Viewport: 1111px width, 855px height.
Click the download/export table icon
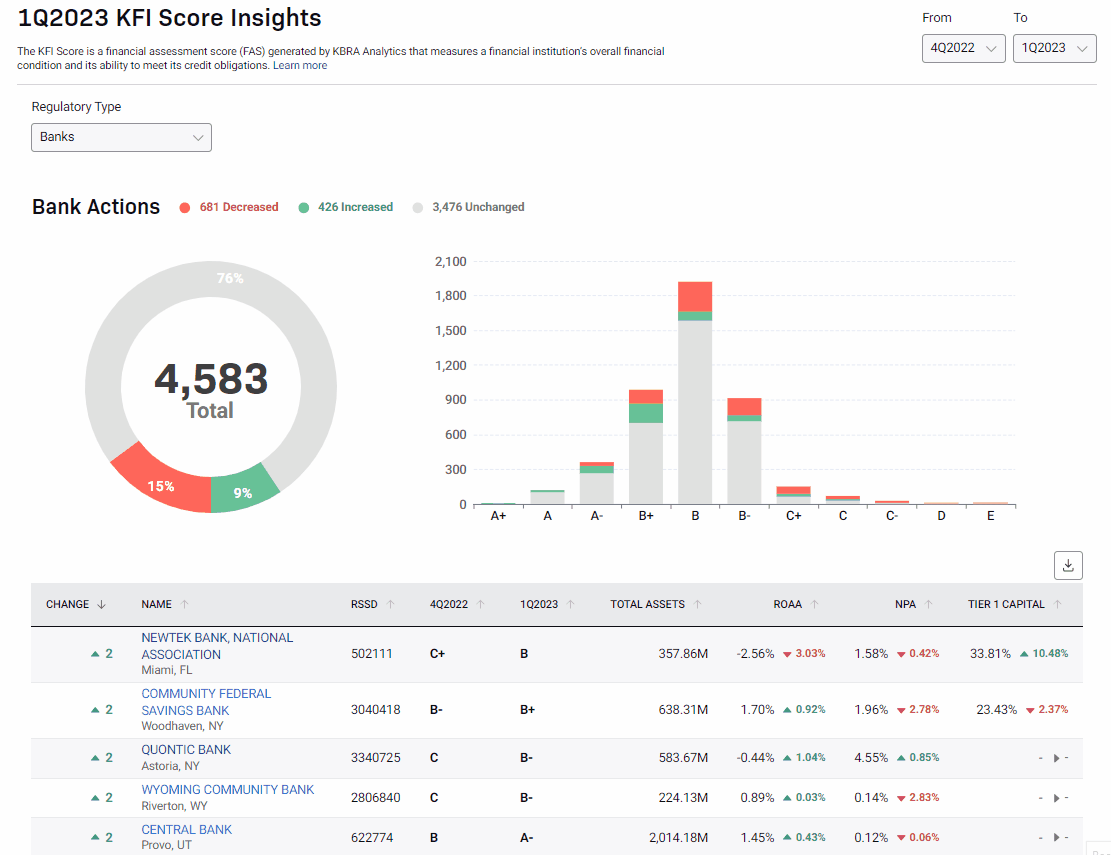(x=1068, y=565)
